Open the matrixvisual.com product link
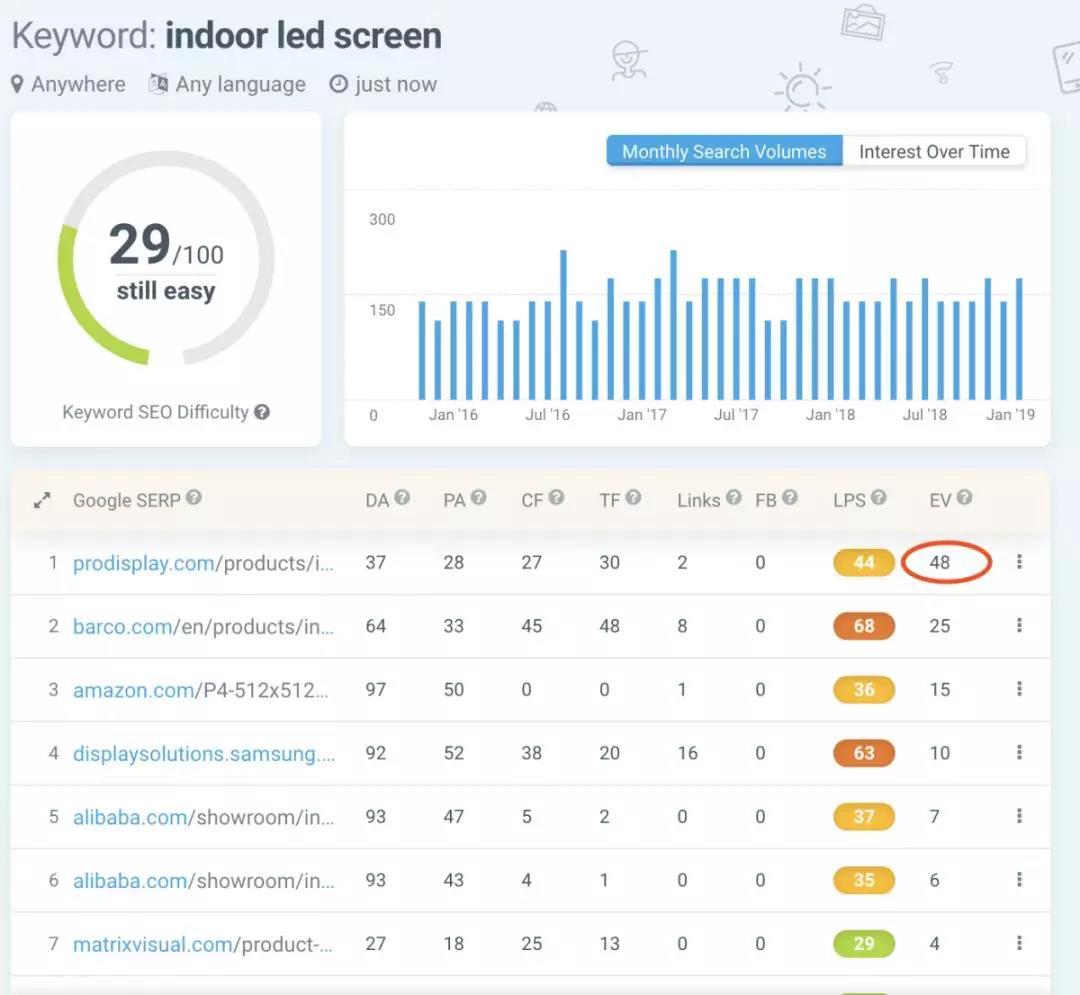The width and height of the screenshot is (1080, 995). click(x=202, y=944)
